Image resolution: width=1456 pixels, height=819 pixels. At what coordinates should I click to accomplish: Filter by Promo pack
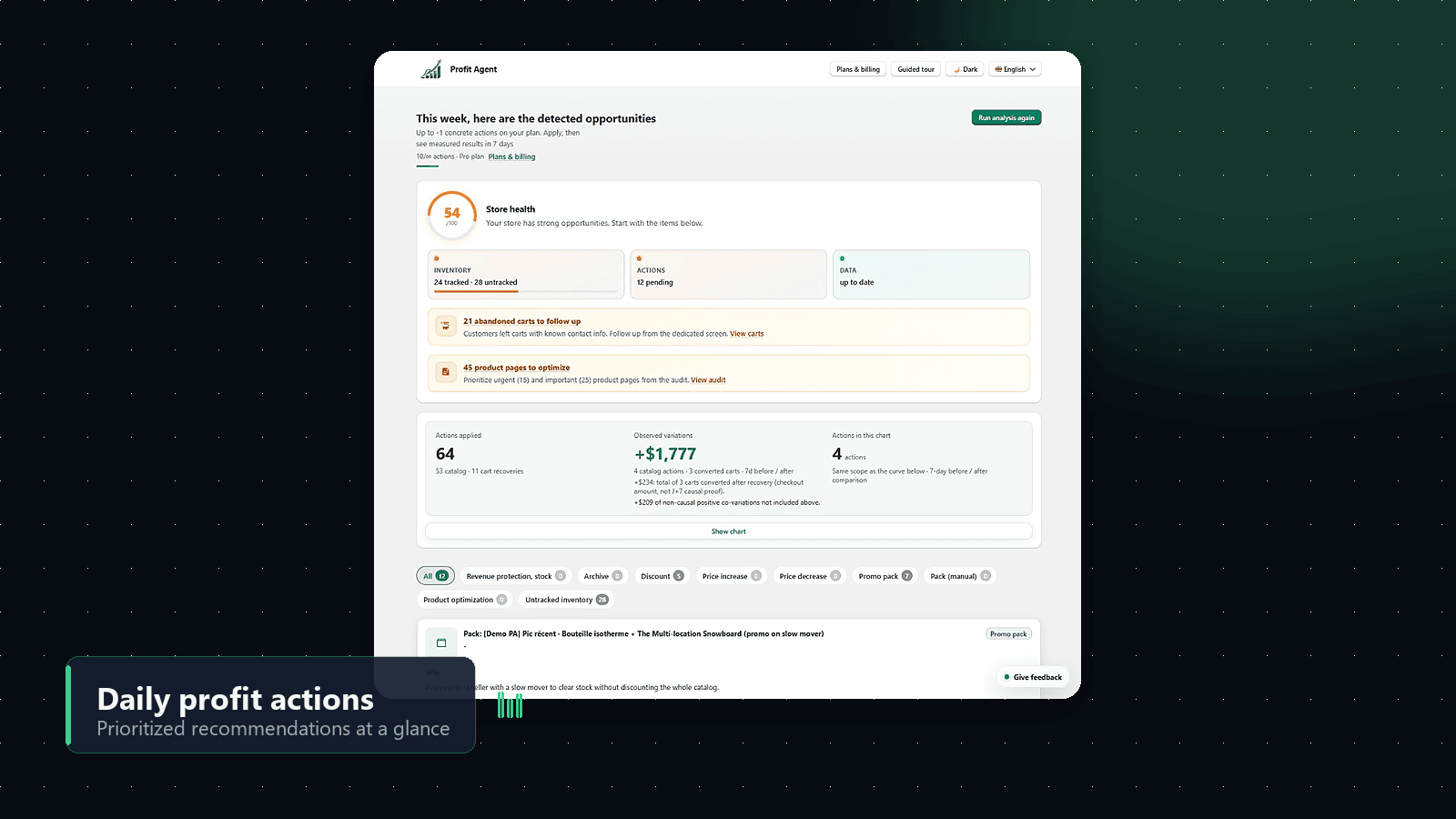(x=885, y=576)
